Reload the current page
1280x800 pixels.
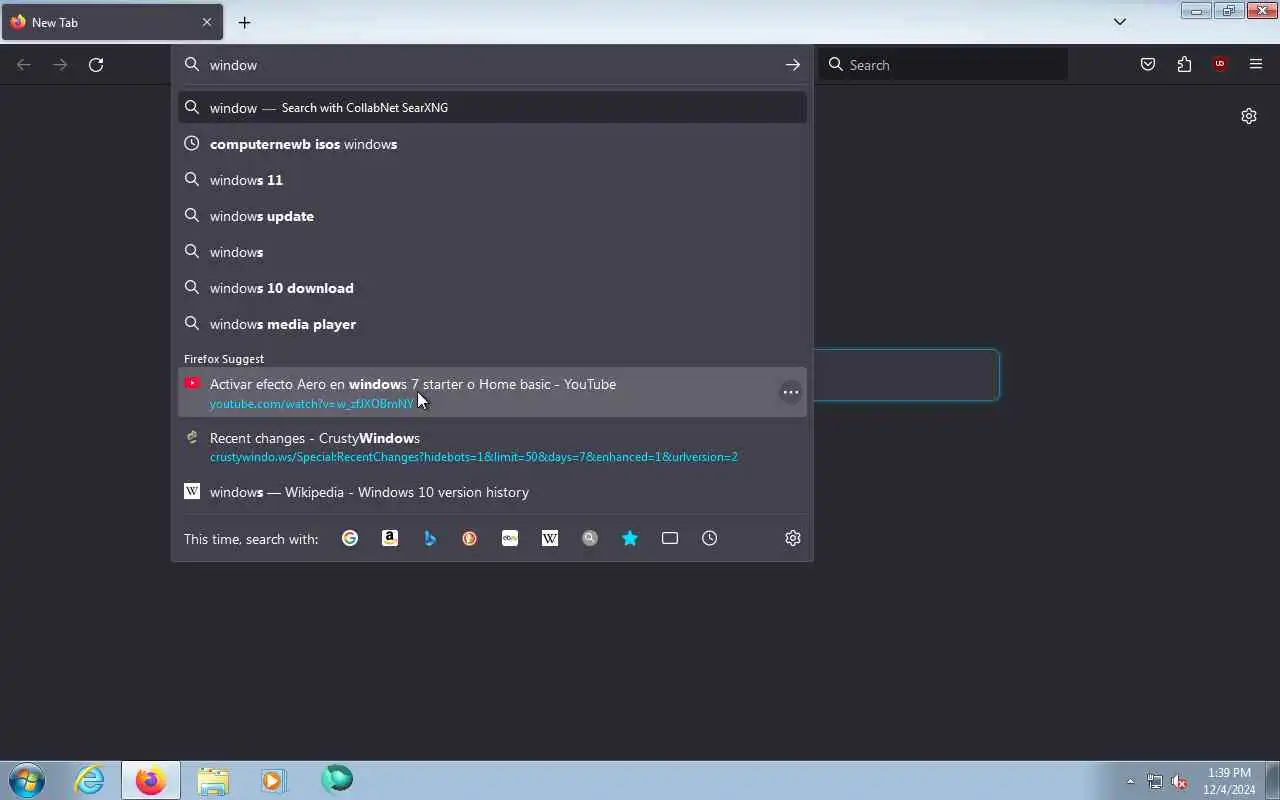pos(96,65)
